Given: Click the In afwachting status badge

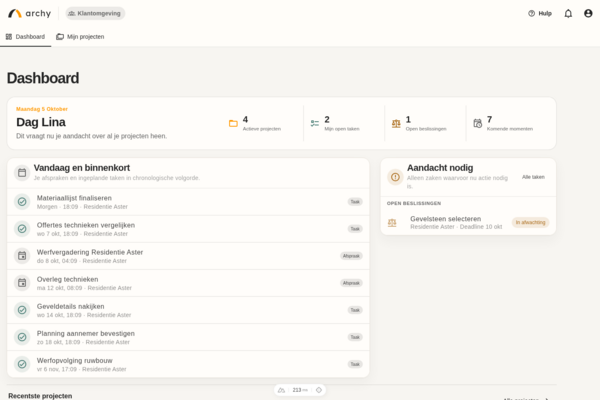Looking at the screenshot, I should (x=530, y=222).
